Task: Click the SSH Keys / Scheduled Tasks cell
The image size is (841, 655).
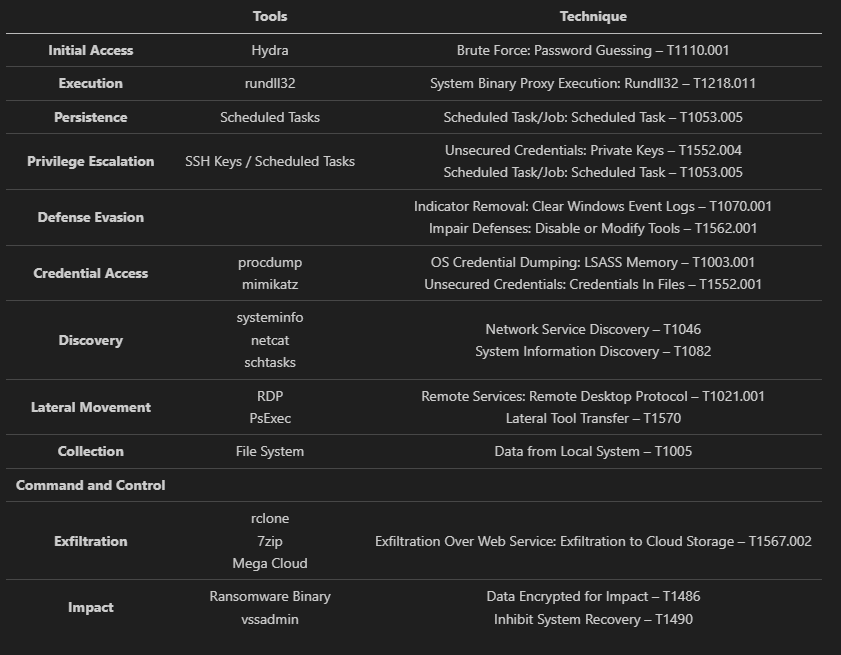Action: click(x=270, y=161)
